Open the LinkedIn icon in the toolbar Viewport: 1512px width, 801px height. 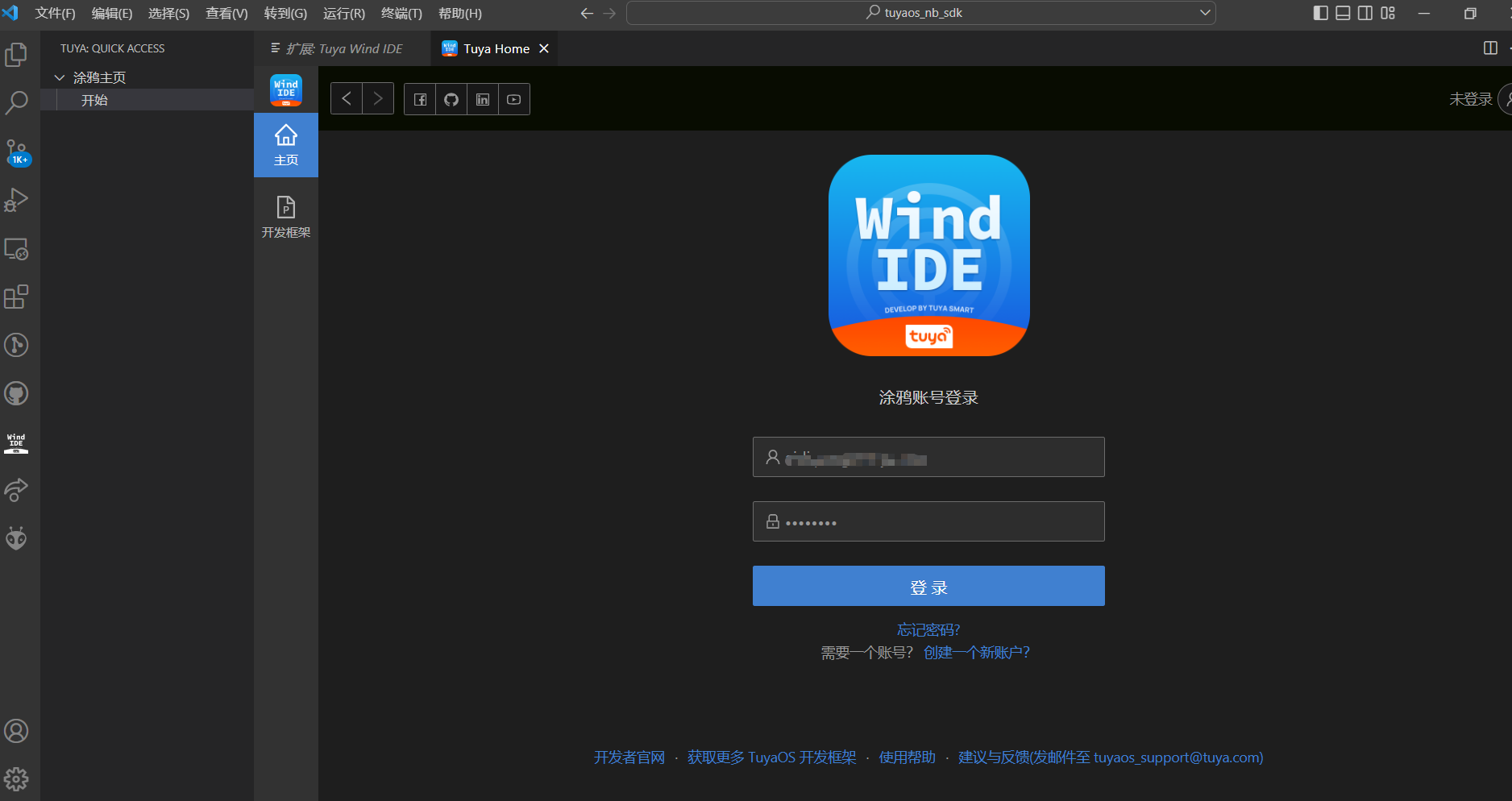tap(483, 99)
